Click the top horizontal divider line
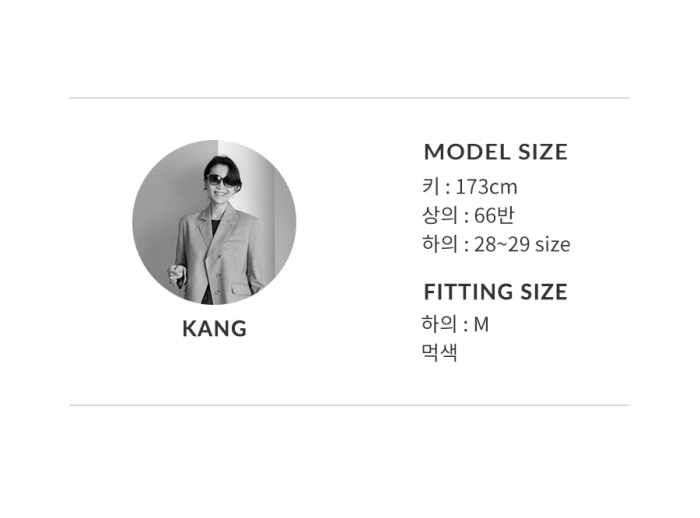 [349, 98]
